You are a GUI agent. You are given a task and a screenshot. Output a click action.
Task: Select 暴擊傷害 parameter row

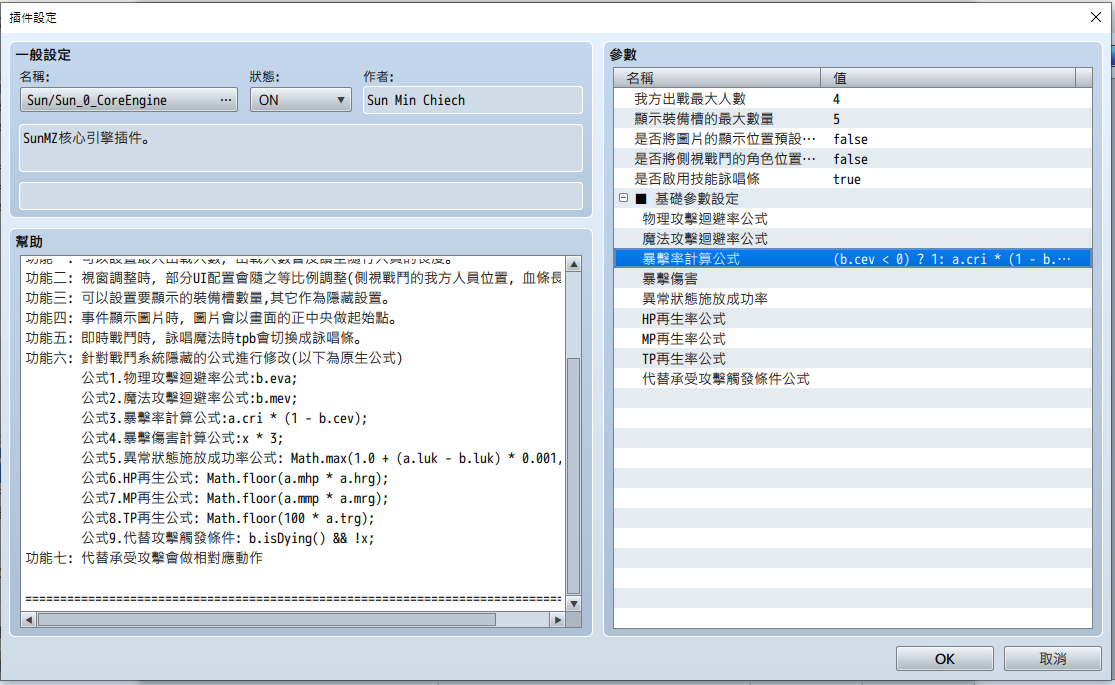coord(853,279)
